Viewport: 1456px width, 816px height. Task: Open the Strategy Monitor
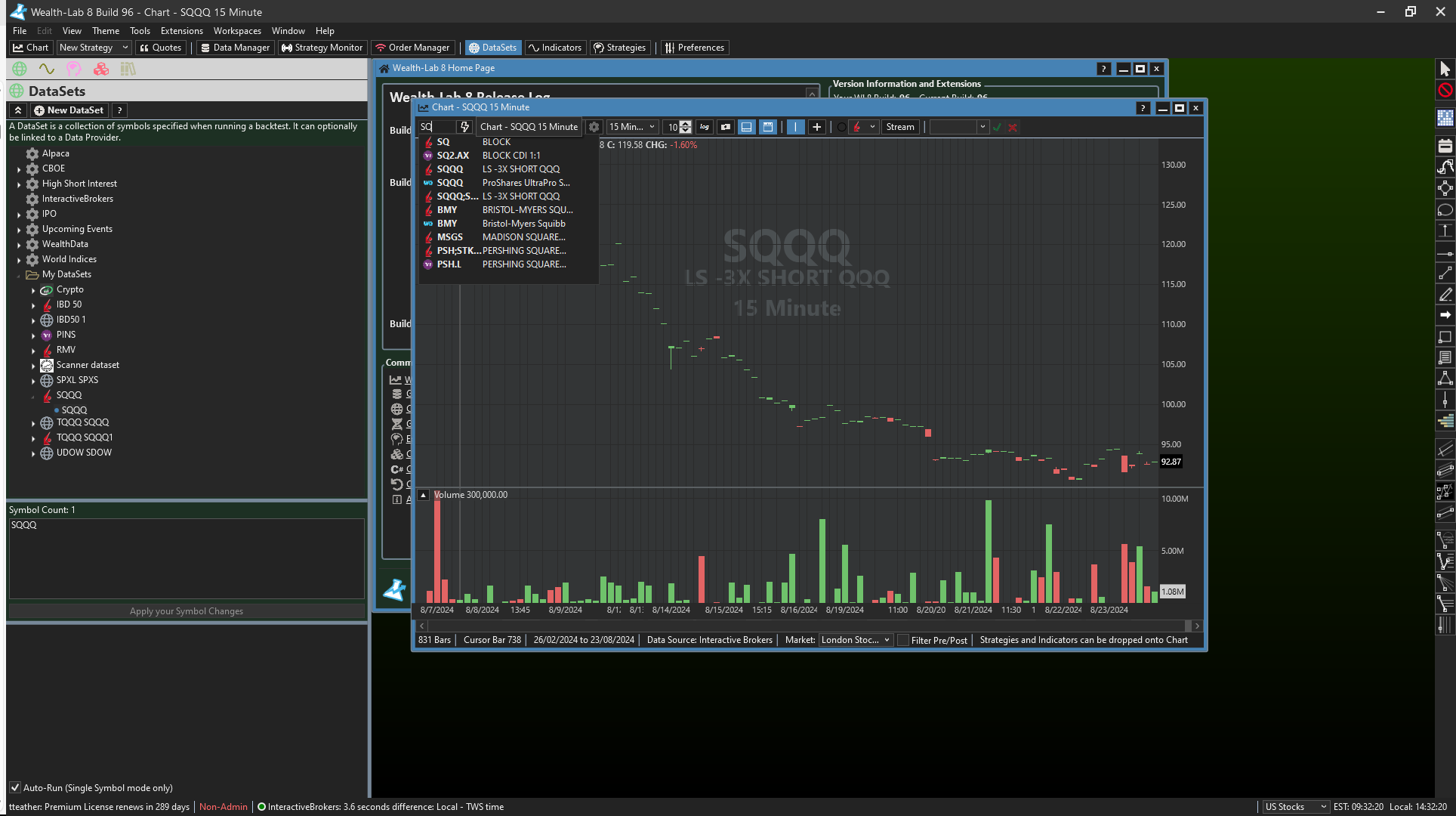tap(322, 48)
